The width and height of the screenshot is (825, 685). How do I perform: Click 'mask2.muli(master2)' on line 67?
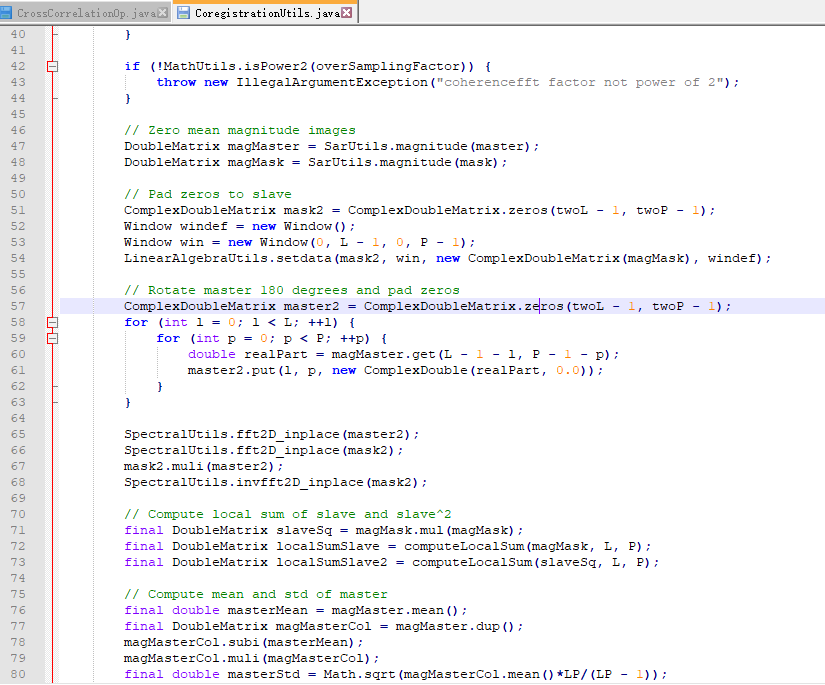tap(204, 466)
